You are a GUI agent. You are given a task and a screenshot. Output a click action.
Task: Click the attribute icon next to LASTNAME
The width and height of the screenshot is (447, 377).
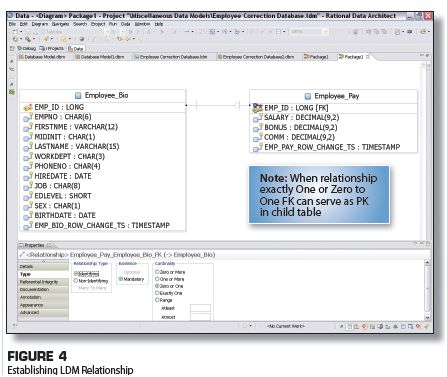pyautogui.click(x=27, y=147)
